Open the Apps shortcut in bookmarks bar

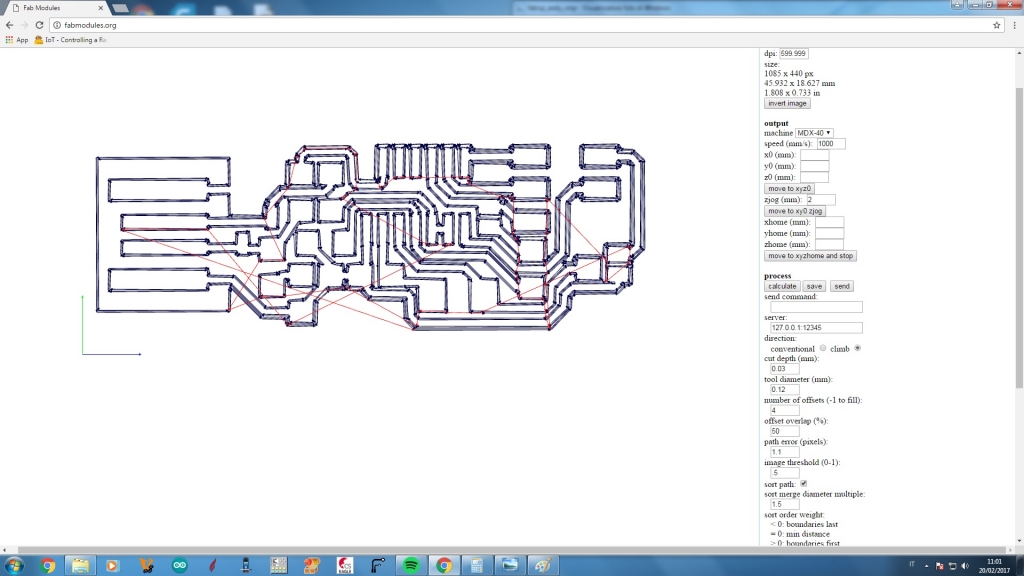(x=17, y=40)
